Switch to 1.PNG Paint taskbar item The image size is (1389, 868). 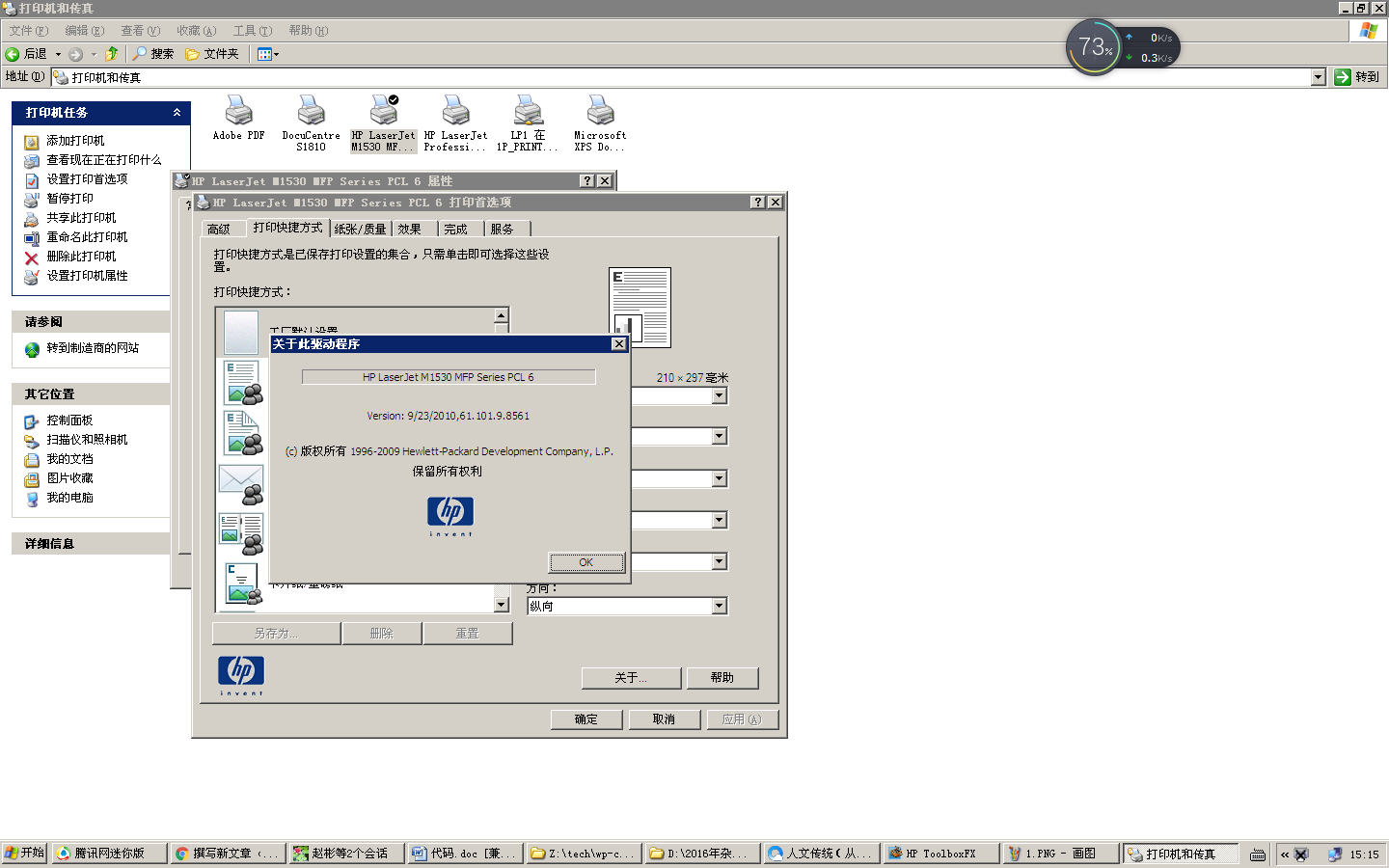pyautogui.click(x=1059, y=854)
